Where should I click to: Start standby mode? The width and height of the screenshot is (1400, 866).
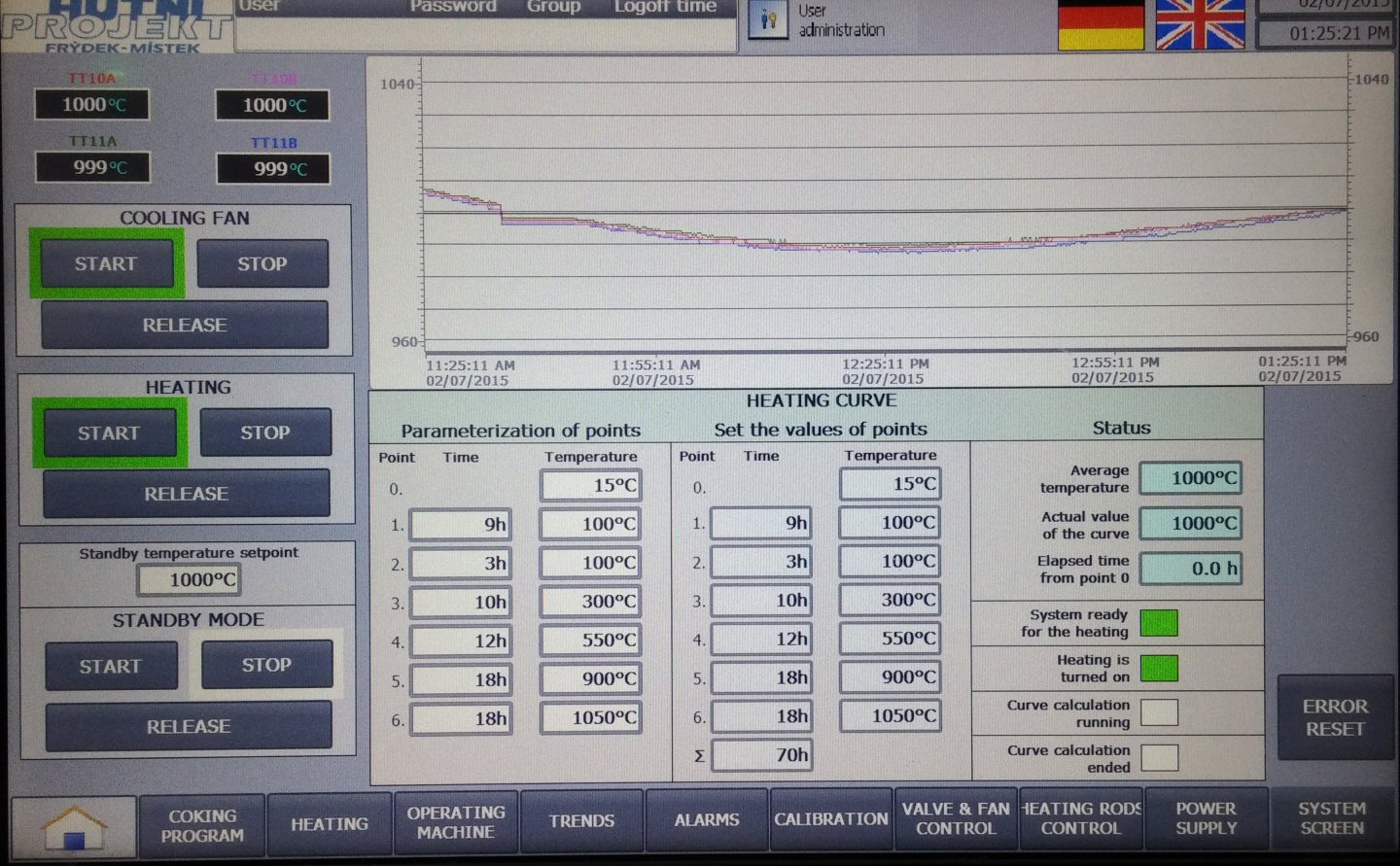click(111, 666)
